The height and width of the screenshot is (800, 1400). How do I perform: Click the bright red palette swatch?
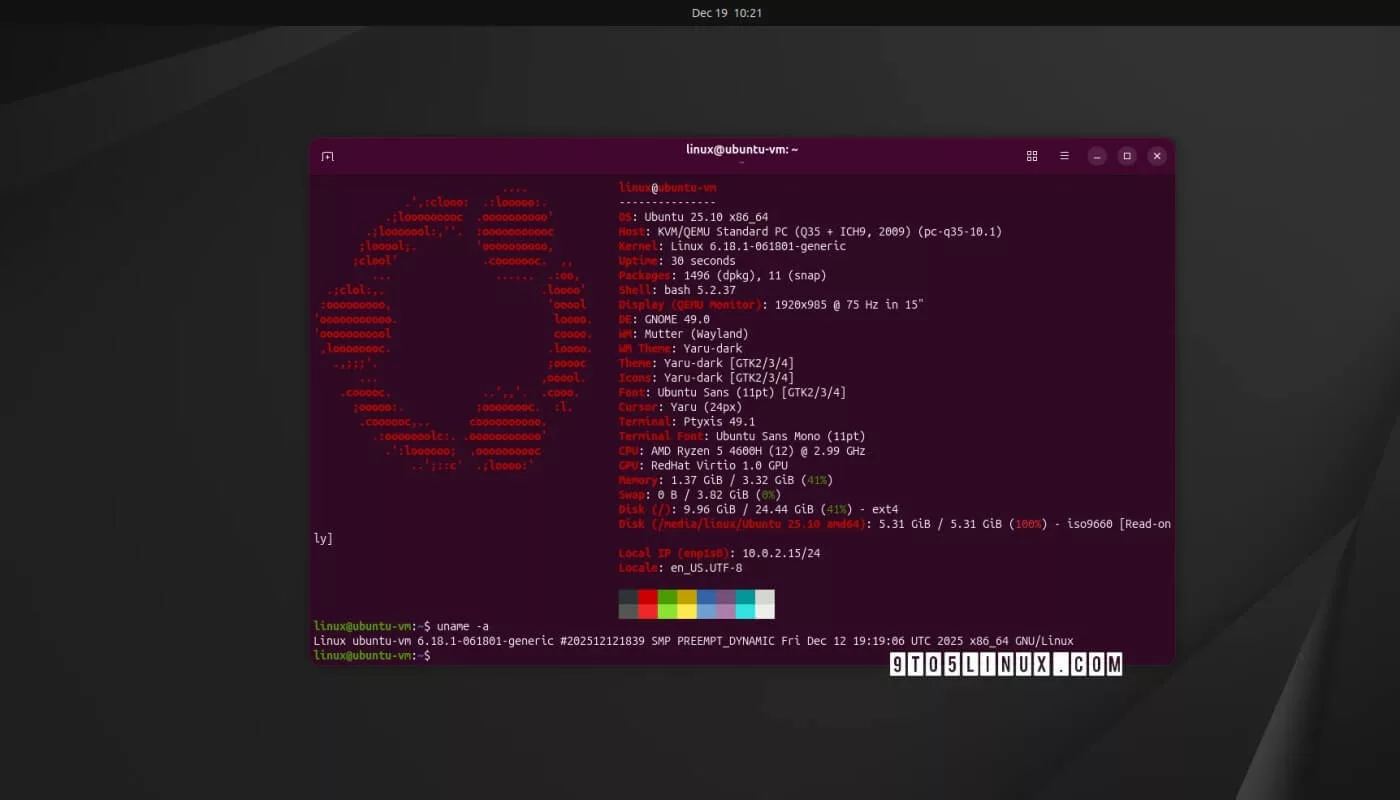click(648, 611)
